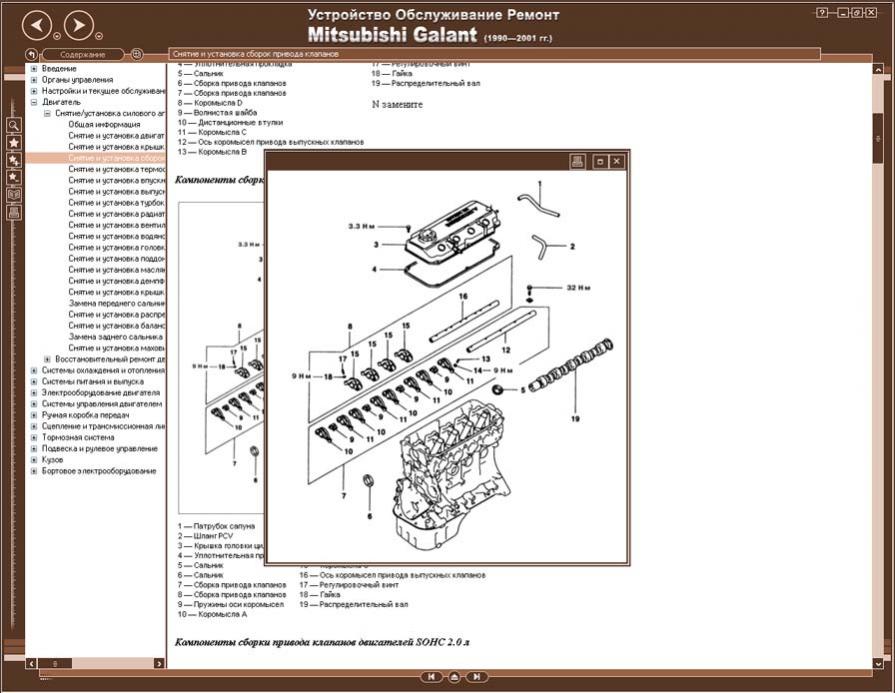Screen dimensions: 895x693
Task: Expand Системы управления двигателем node
Action: pyautogui.click(x=34, y=404)
